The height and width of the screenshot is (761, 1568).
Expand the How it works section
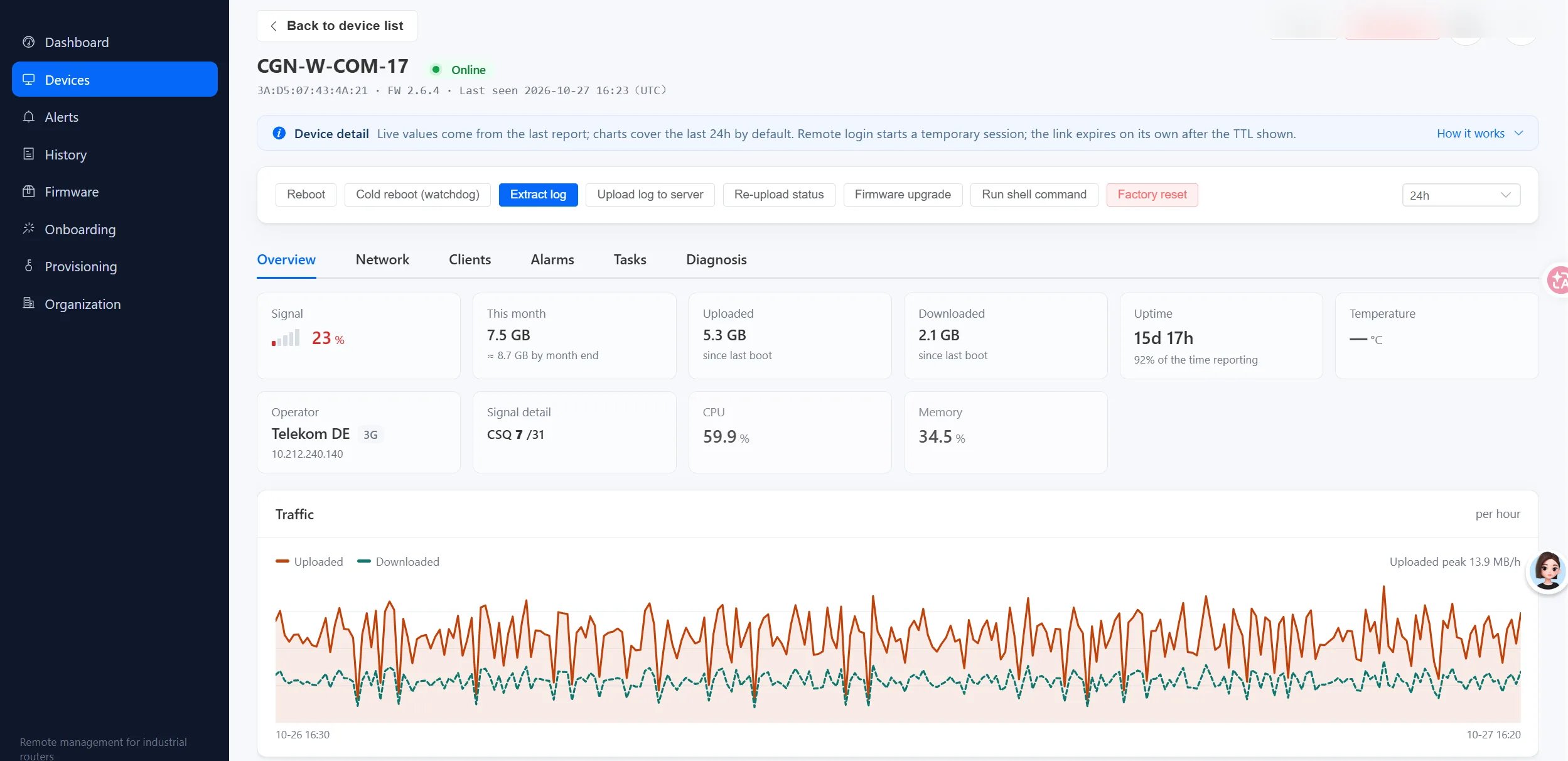1479,133
